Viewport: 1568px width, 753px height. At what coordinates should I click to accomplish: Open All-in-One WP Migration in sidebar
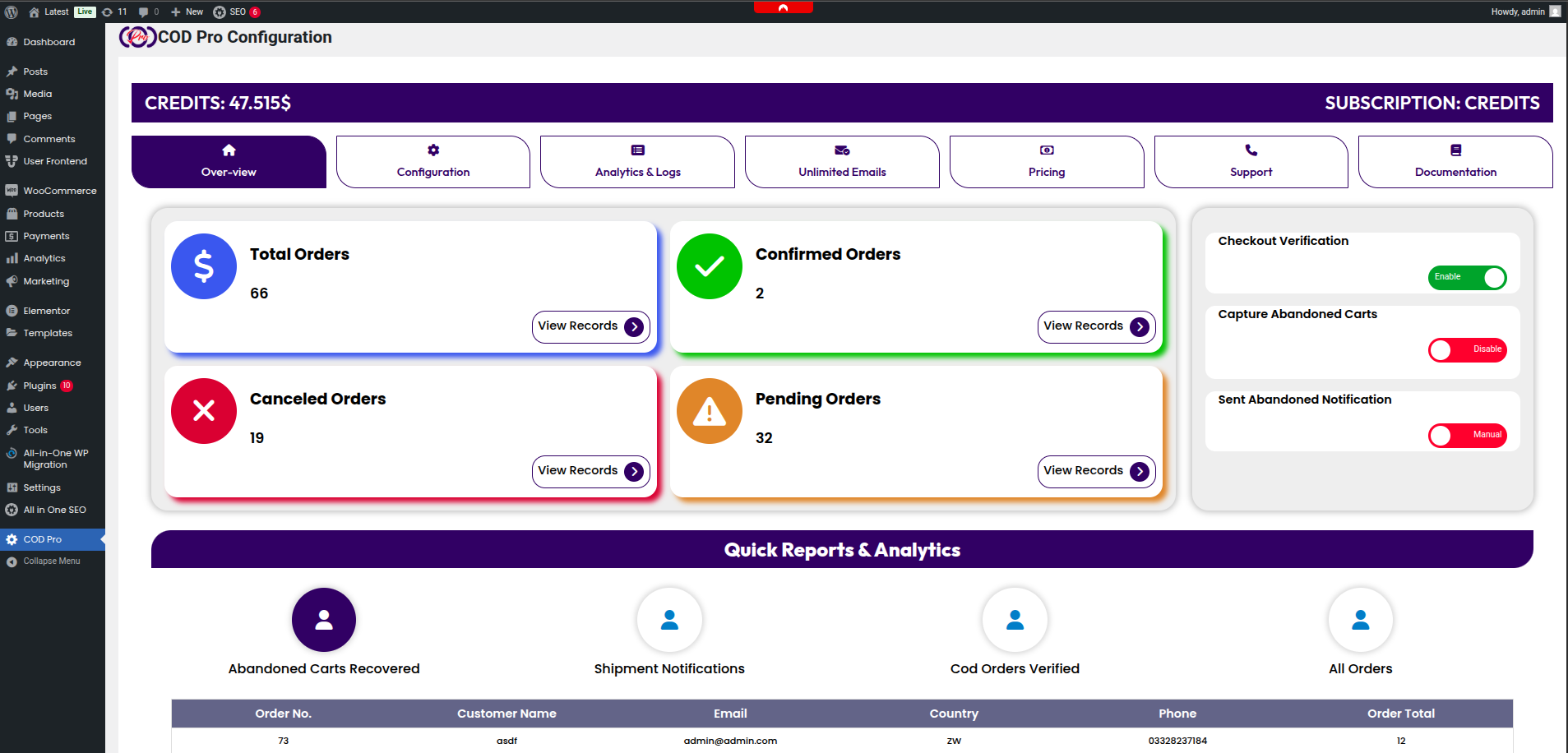53,459
